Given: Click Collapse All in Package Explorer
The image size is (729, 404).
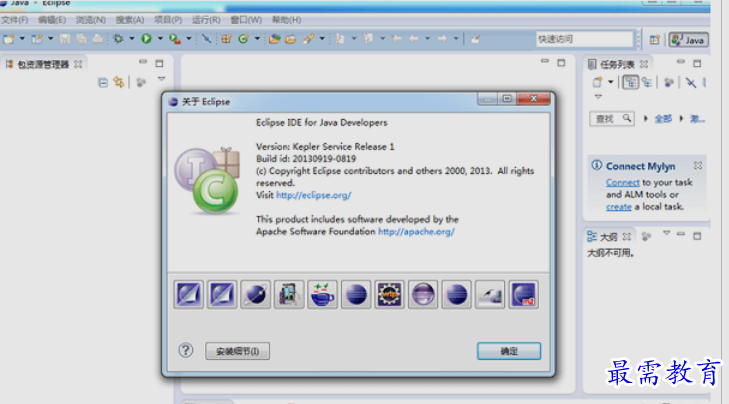Looking at the screenshot, I should point(103,83).
